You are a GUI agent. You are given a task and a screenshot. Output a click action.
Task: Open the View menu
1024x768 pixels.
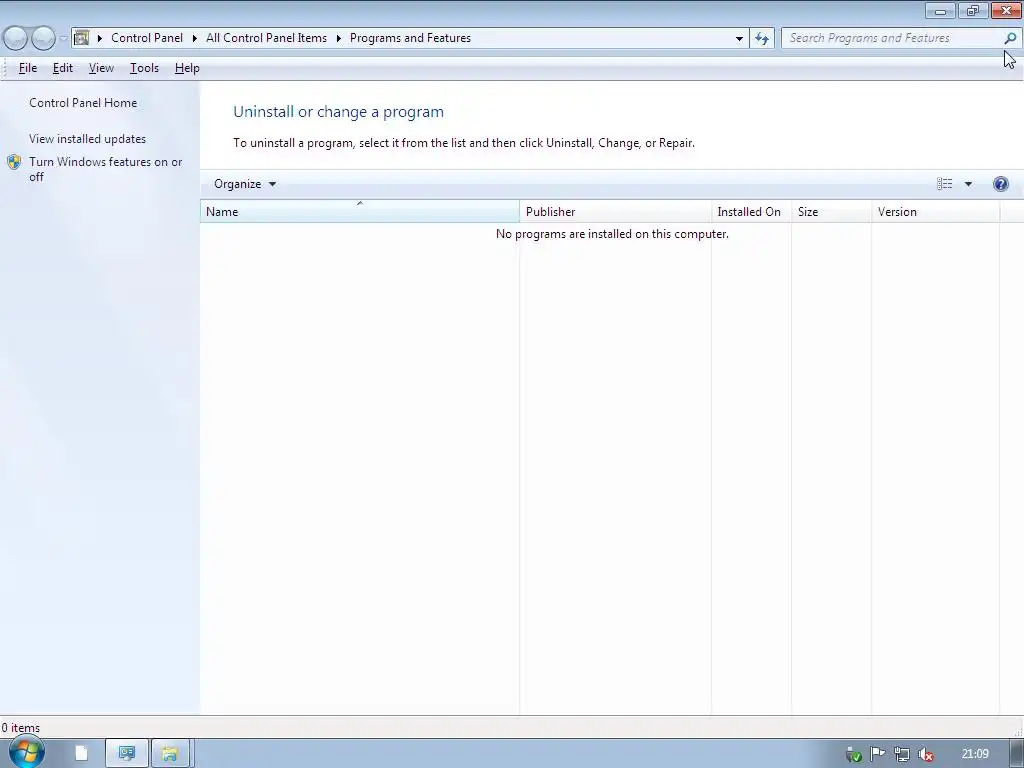pos(101,68)
